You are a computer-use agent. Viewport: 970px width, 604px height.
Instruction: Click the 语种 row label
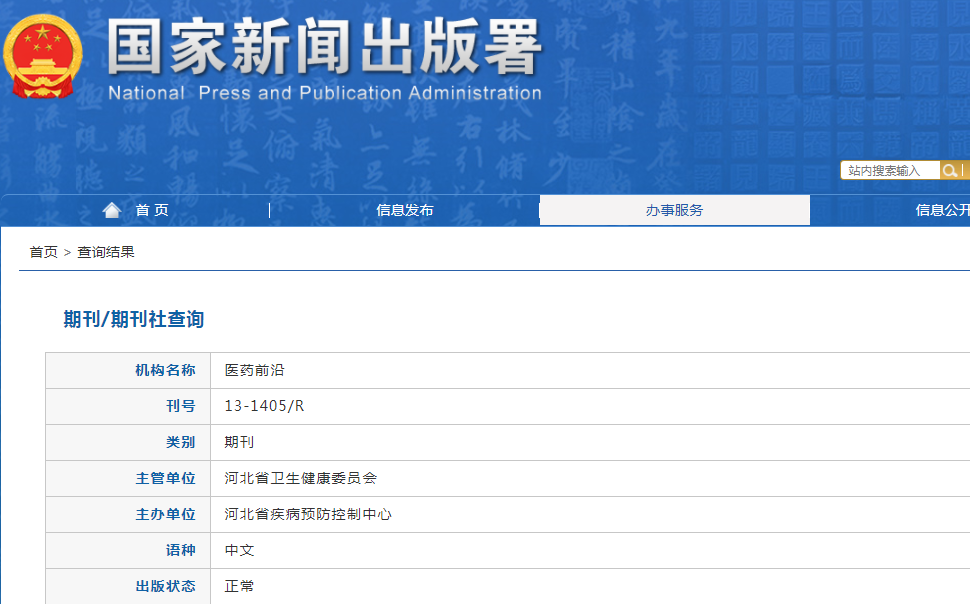[181, 550]
